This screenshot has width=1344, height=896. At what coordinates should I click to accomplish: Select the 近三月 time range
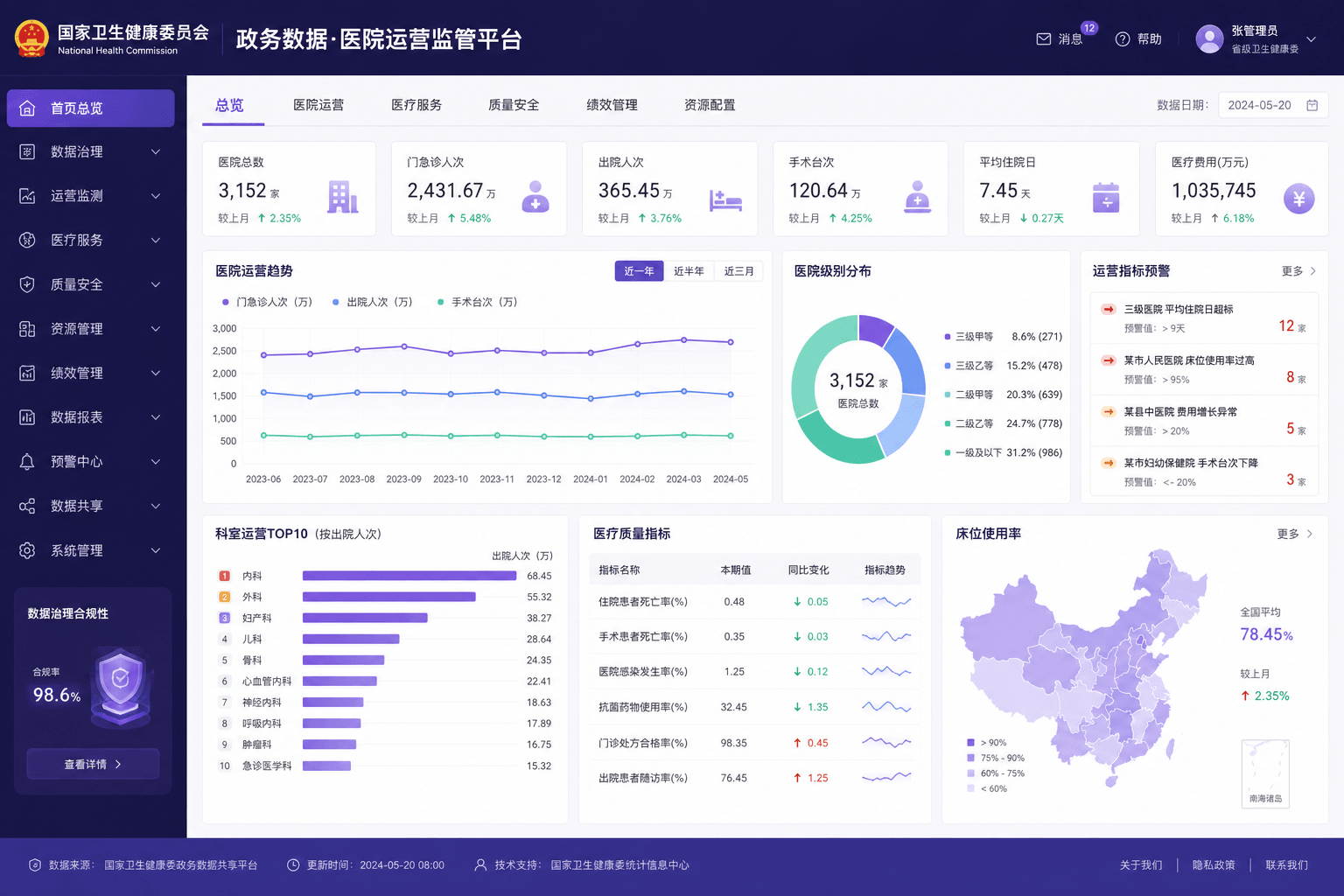point(738,271)
